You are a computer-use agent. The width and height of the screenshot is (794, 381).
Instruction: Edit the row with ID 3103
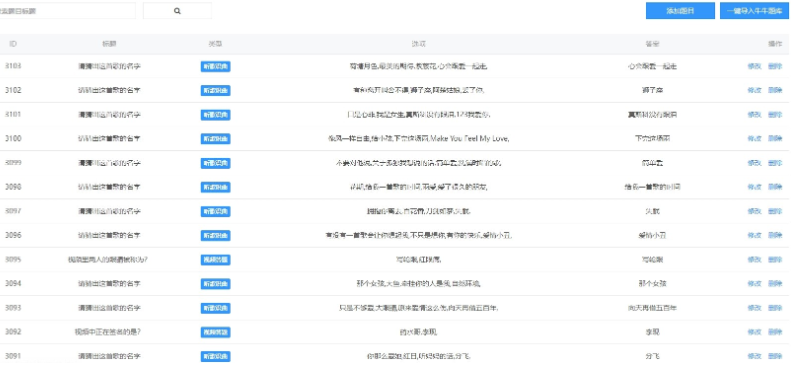coord(754,66)
